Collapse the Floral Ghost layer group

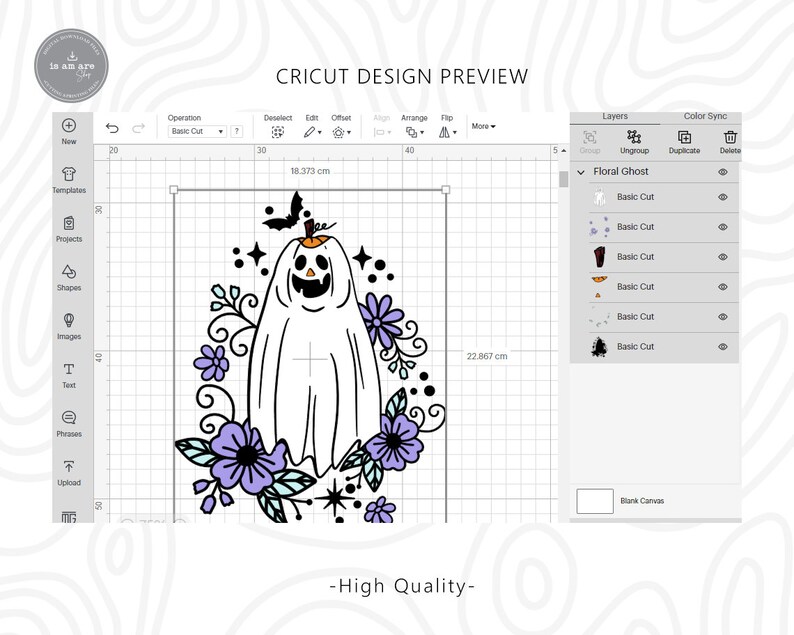[581, 172]
